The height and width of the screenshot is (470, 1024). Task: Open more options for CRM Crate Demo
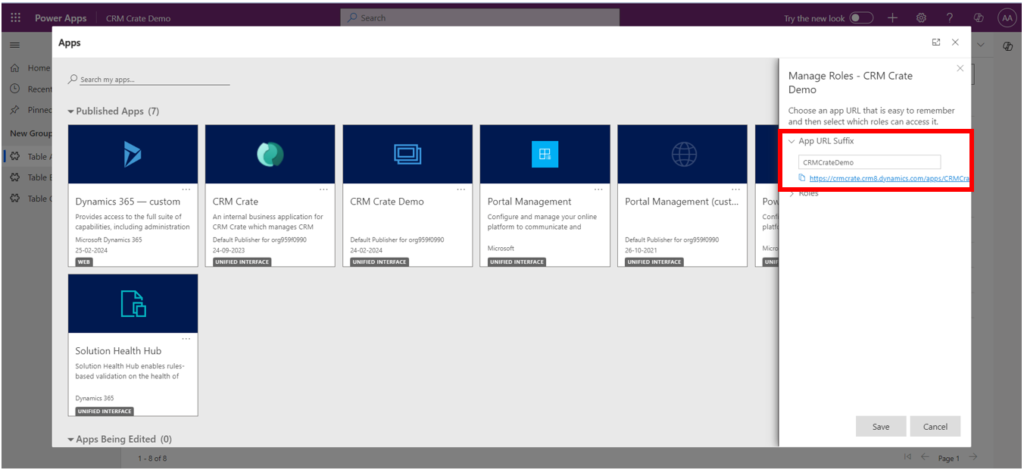461,189
